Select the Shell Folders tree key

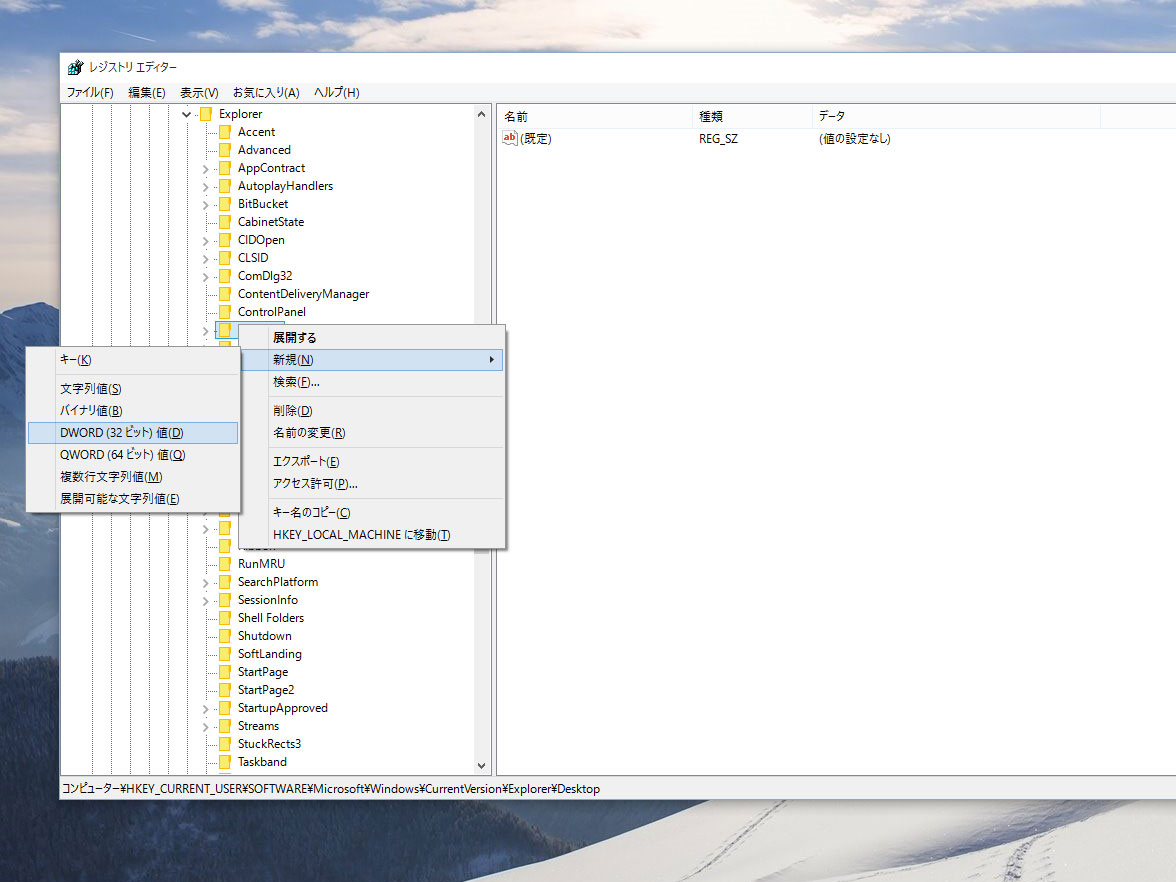270,618
